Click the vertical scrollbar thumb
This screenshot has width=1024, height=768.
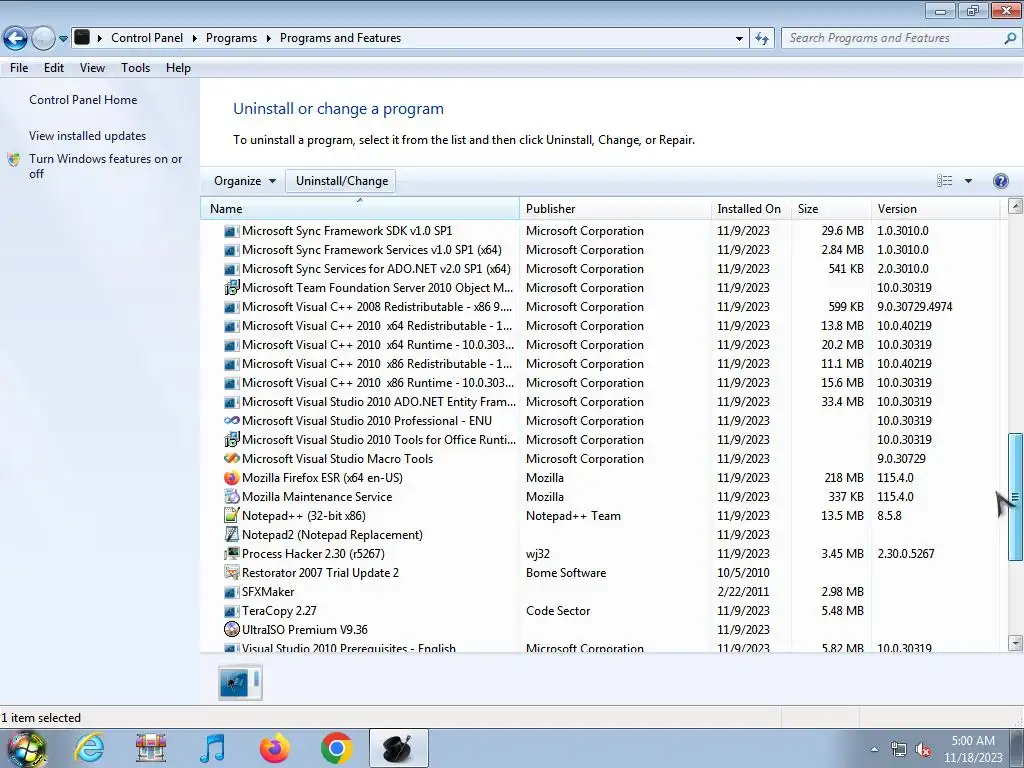point(1015,496)
